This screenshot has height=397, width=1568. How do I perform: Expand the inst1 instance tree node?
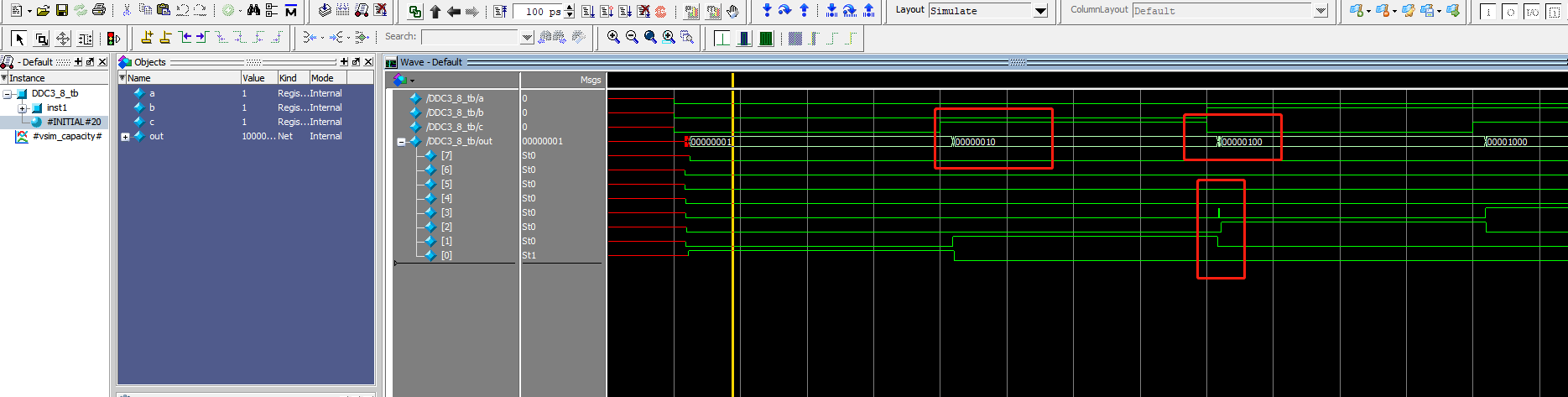click(23, 108)
